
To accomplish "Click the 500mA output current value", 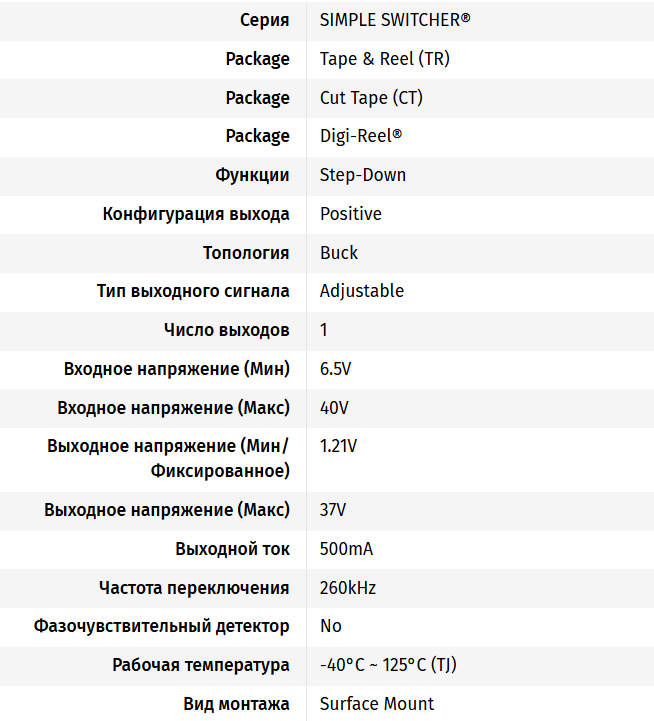I will [346, 549].
